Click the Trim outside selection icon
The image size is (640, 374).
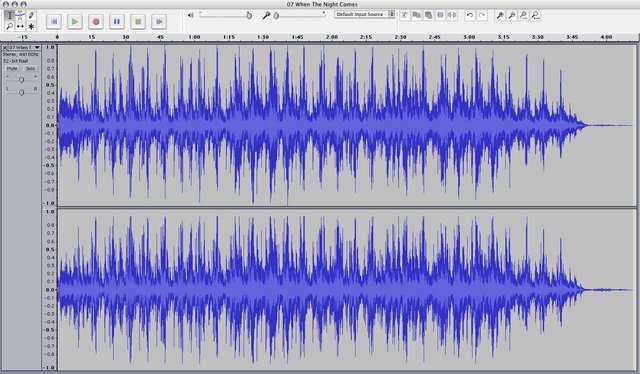440,16
